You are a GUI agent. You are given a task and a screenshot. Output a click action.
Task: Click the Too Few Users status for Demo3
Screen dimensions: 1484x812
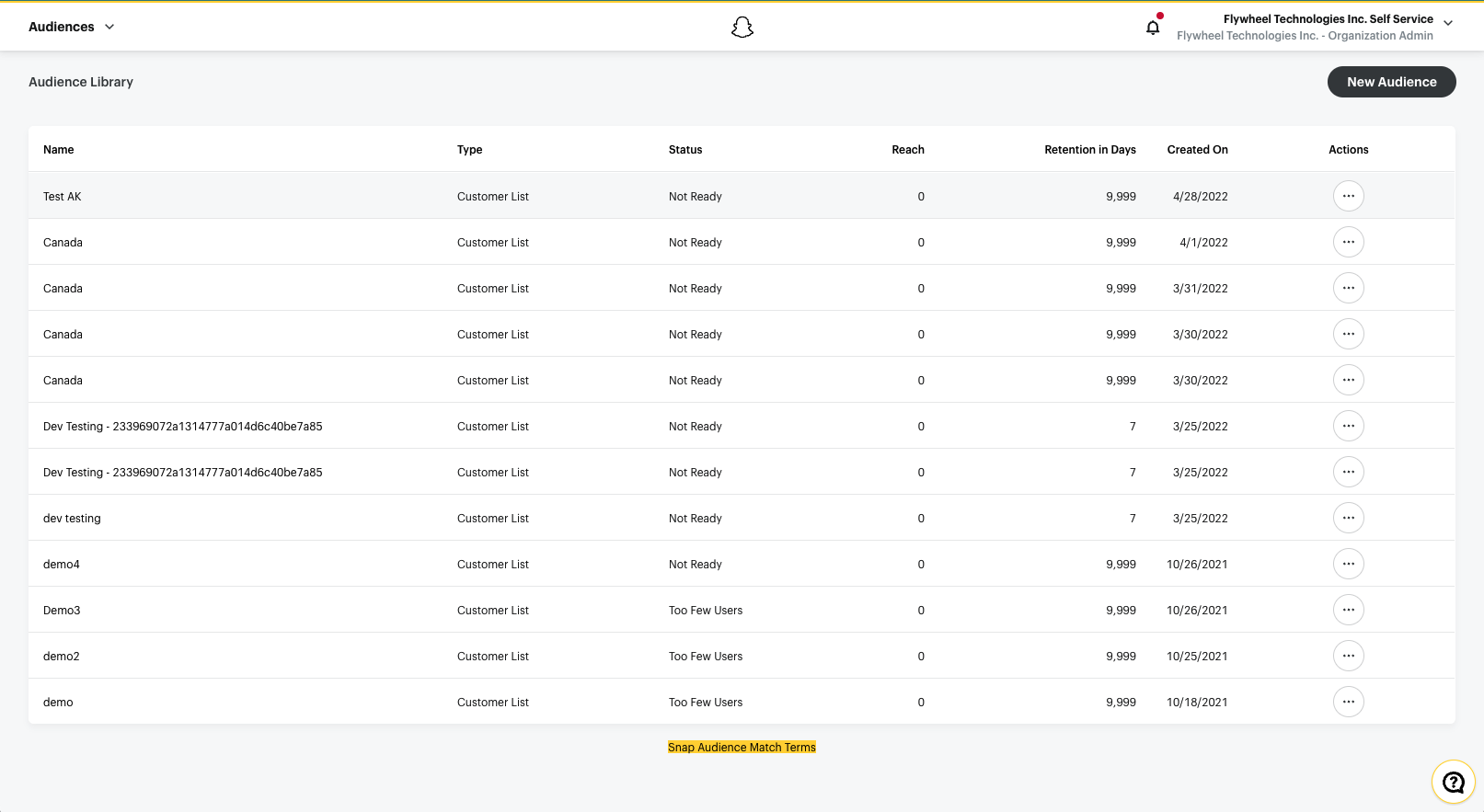point(706,611)
